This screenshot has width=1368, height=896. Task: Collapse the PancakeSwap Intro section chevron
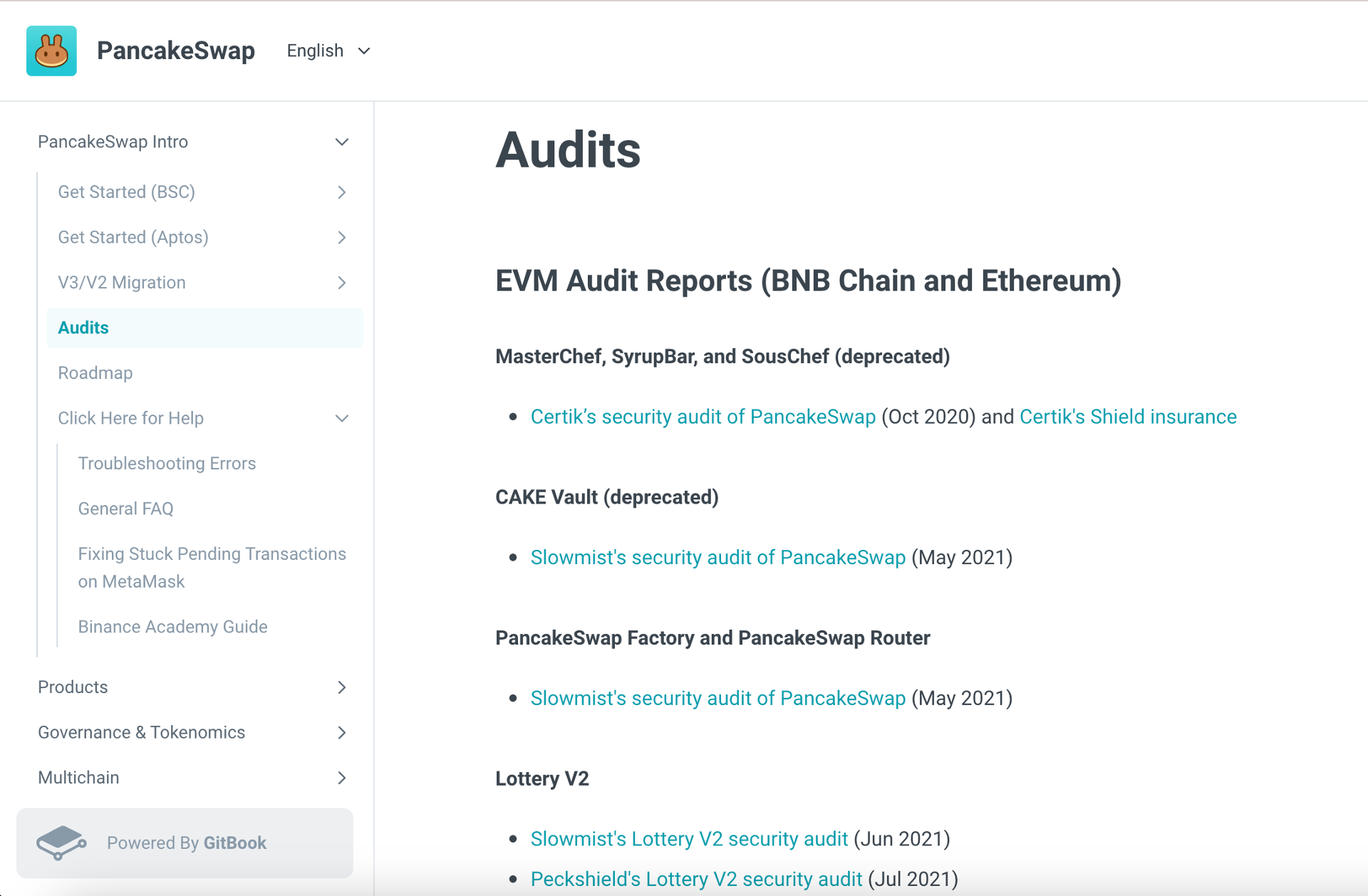[342, 142]
